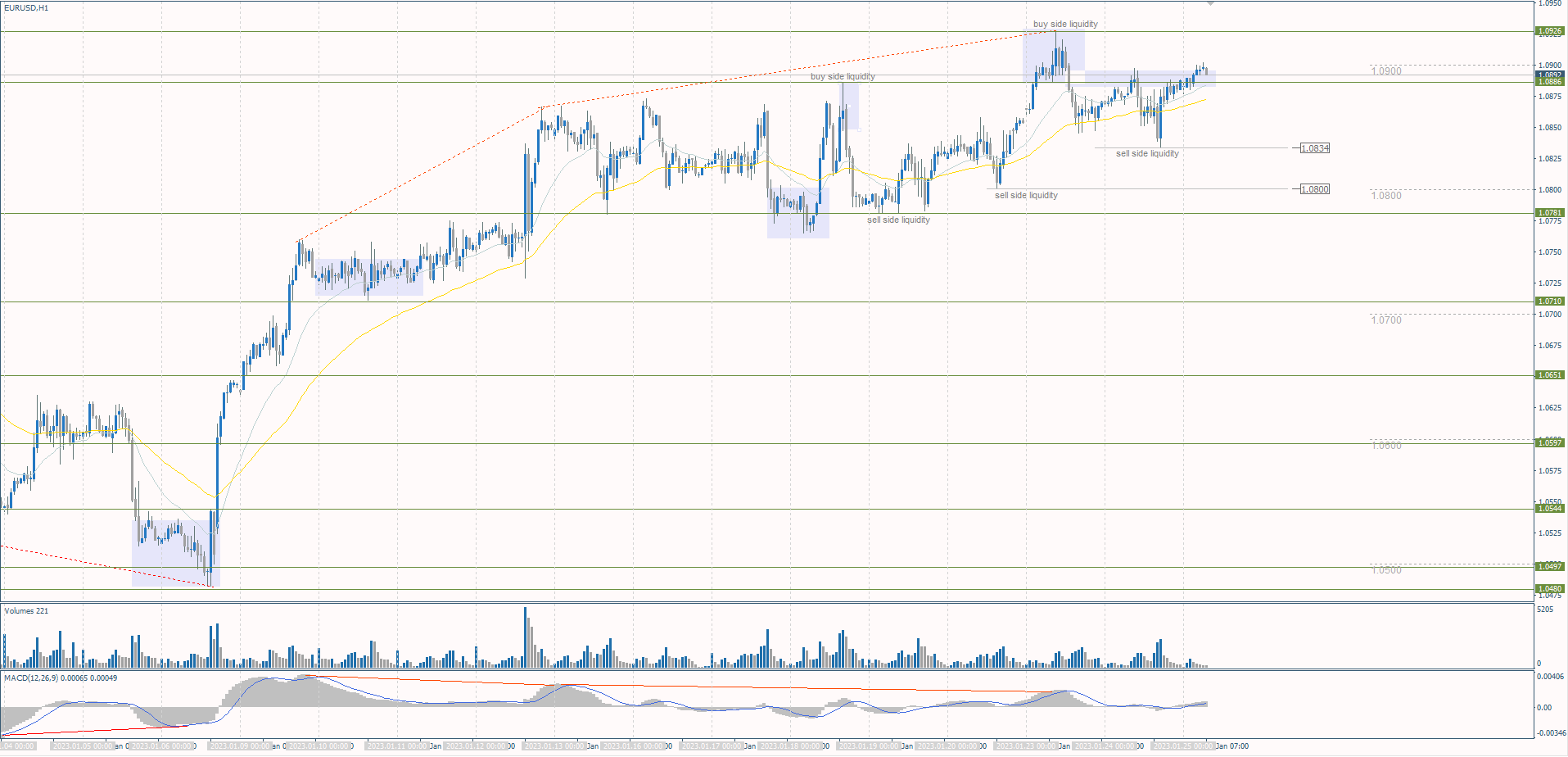Viewport: 1568px width, 757px height.
Task: Click the green 1.0597 level tag on price axis
Action: pyautogui.click(x=1550, y=443)
